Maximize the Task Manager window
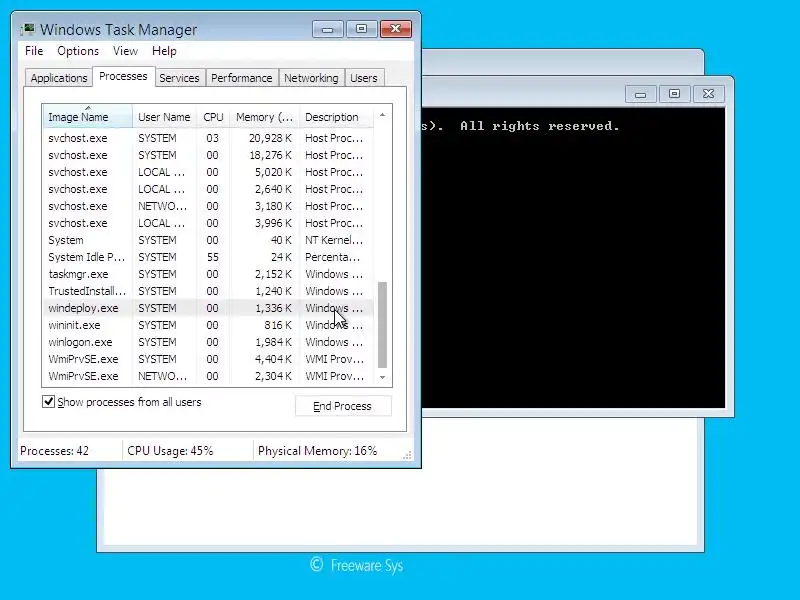 [x=361, y=29]
